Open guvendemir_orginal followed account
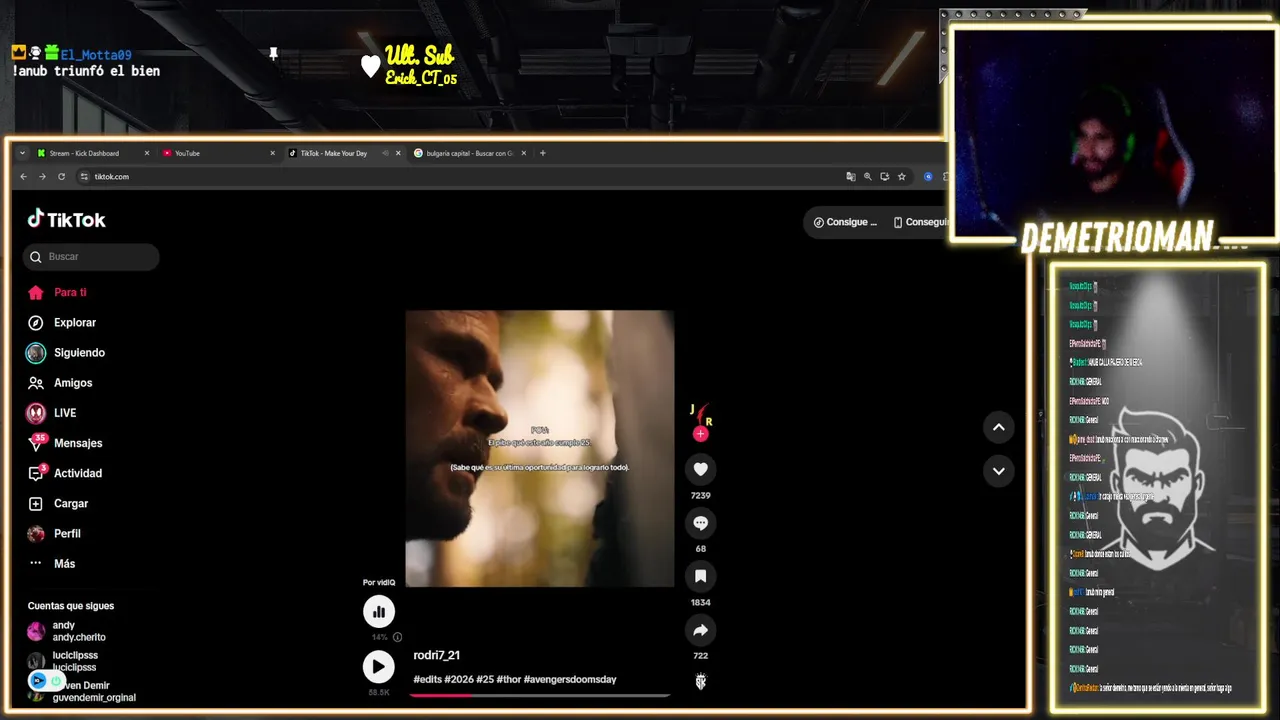 pyautogui.click(x=81, y=691)
